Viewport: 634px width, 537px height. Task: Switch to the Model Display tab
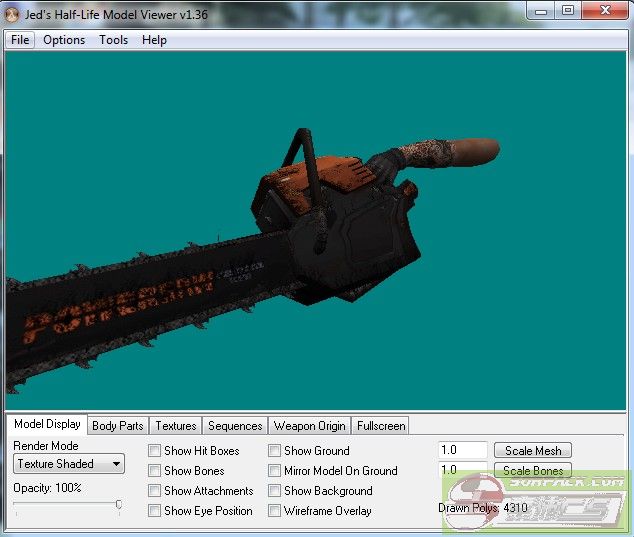point(47,424)
